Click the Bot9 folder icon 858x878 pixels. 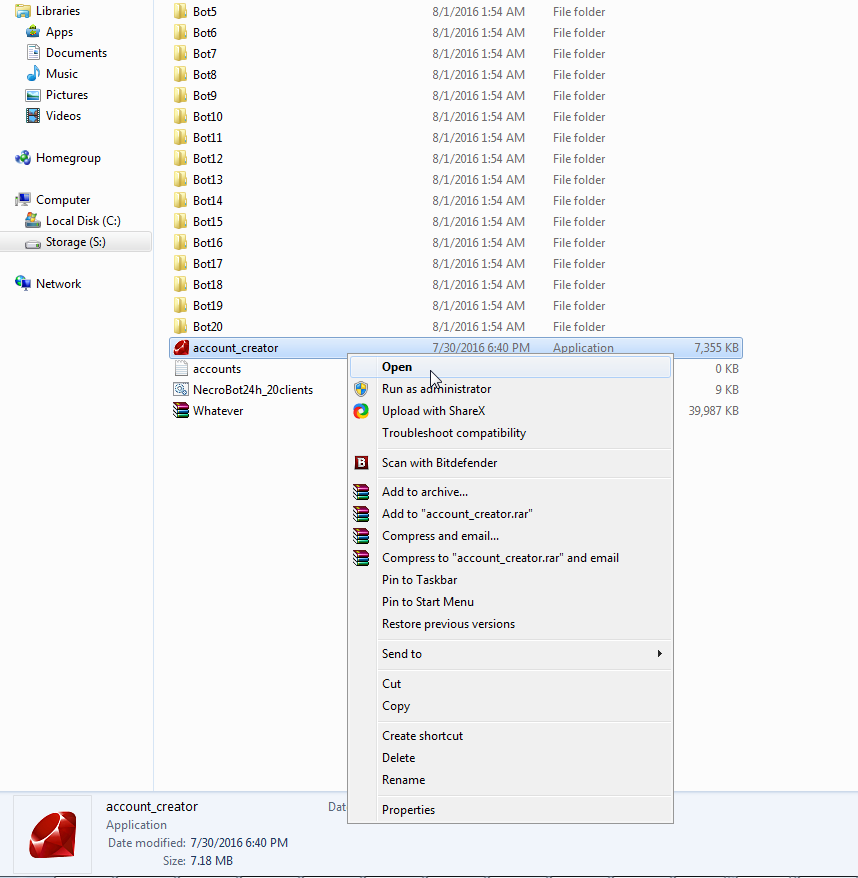[x=180, y=95]
